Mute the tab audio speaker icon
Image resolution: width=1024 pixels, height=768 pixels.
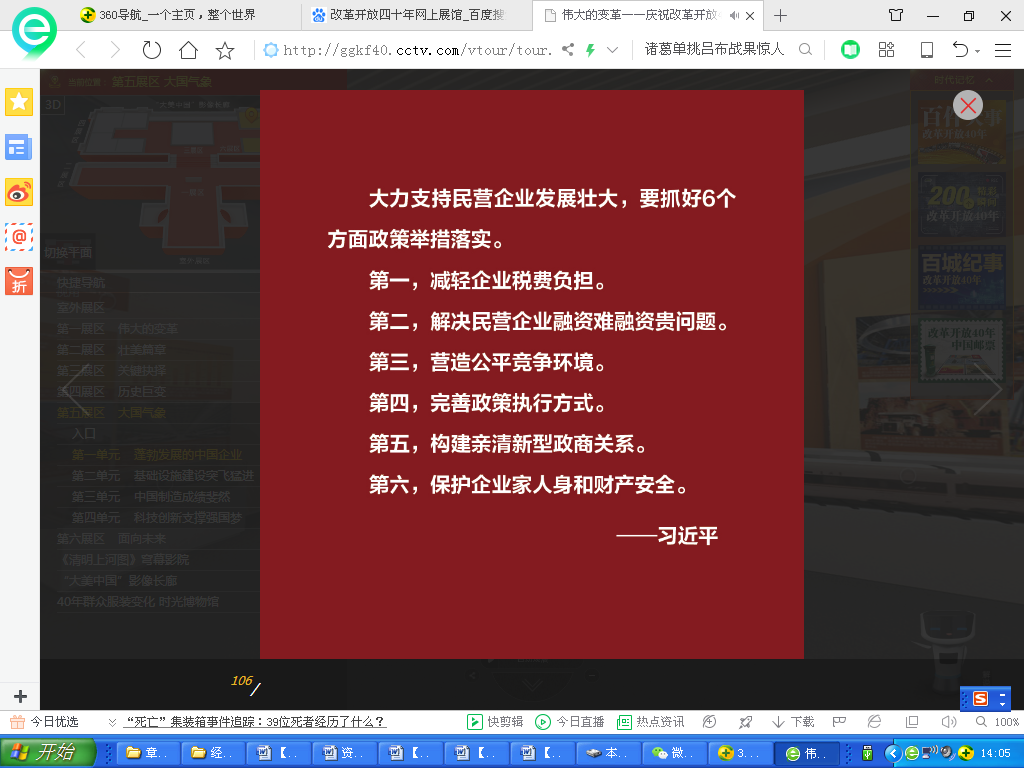(735, 16)
